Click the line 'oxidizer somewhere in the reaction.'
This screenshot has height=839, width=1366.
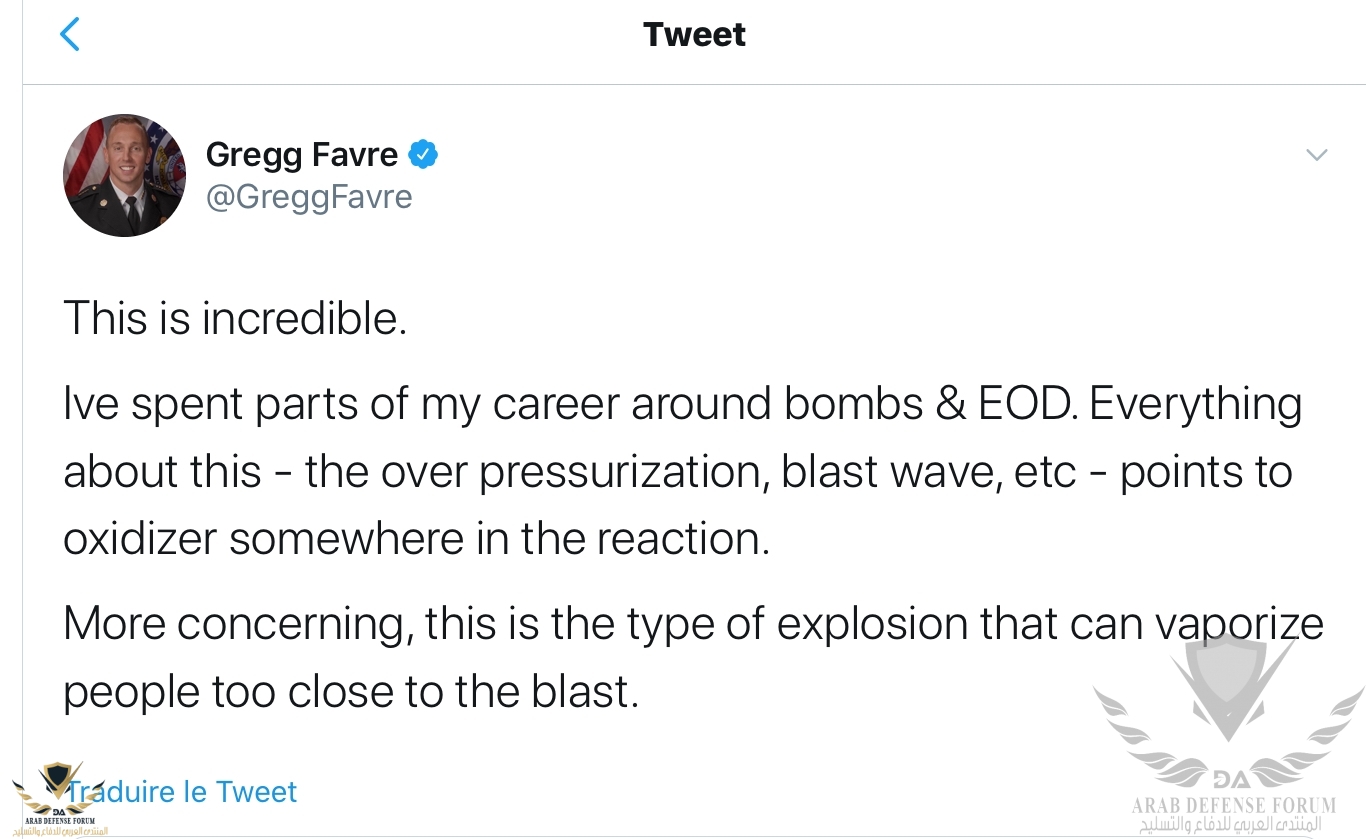point(416,539)
